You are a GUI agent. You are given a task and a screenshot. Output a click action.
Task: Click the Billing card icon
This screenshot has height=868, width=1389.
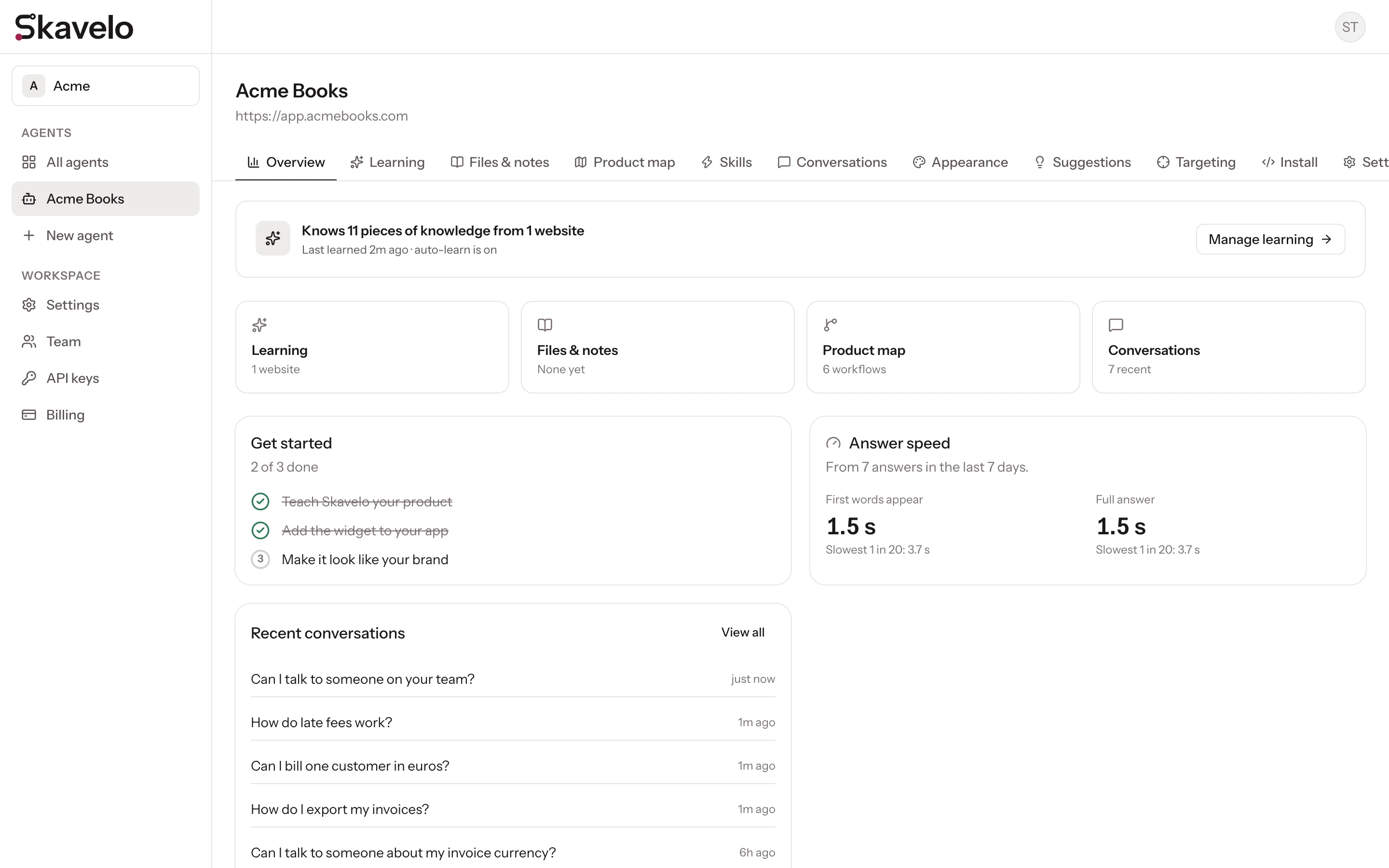29,415
